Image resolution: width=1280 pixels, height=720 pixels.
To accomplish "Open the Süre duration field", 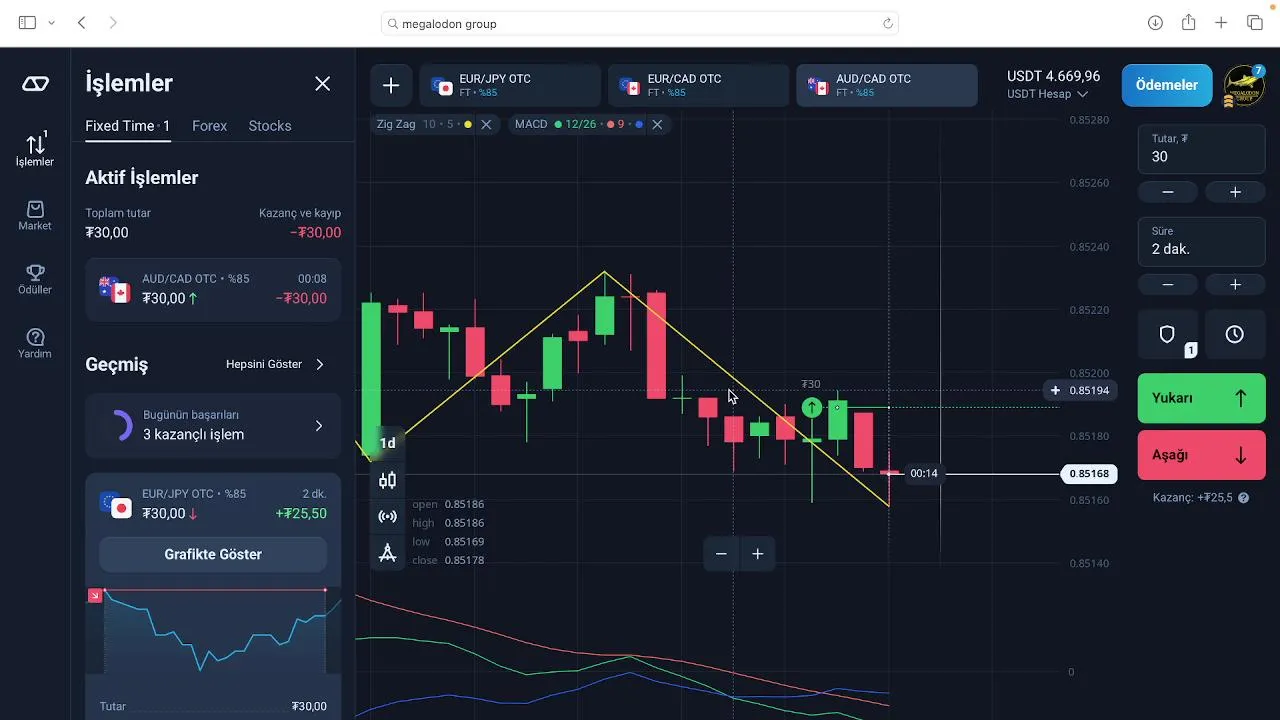I will point(1201,241).
